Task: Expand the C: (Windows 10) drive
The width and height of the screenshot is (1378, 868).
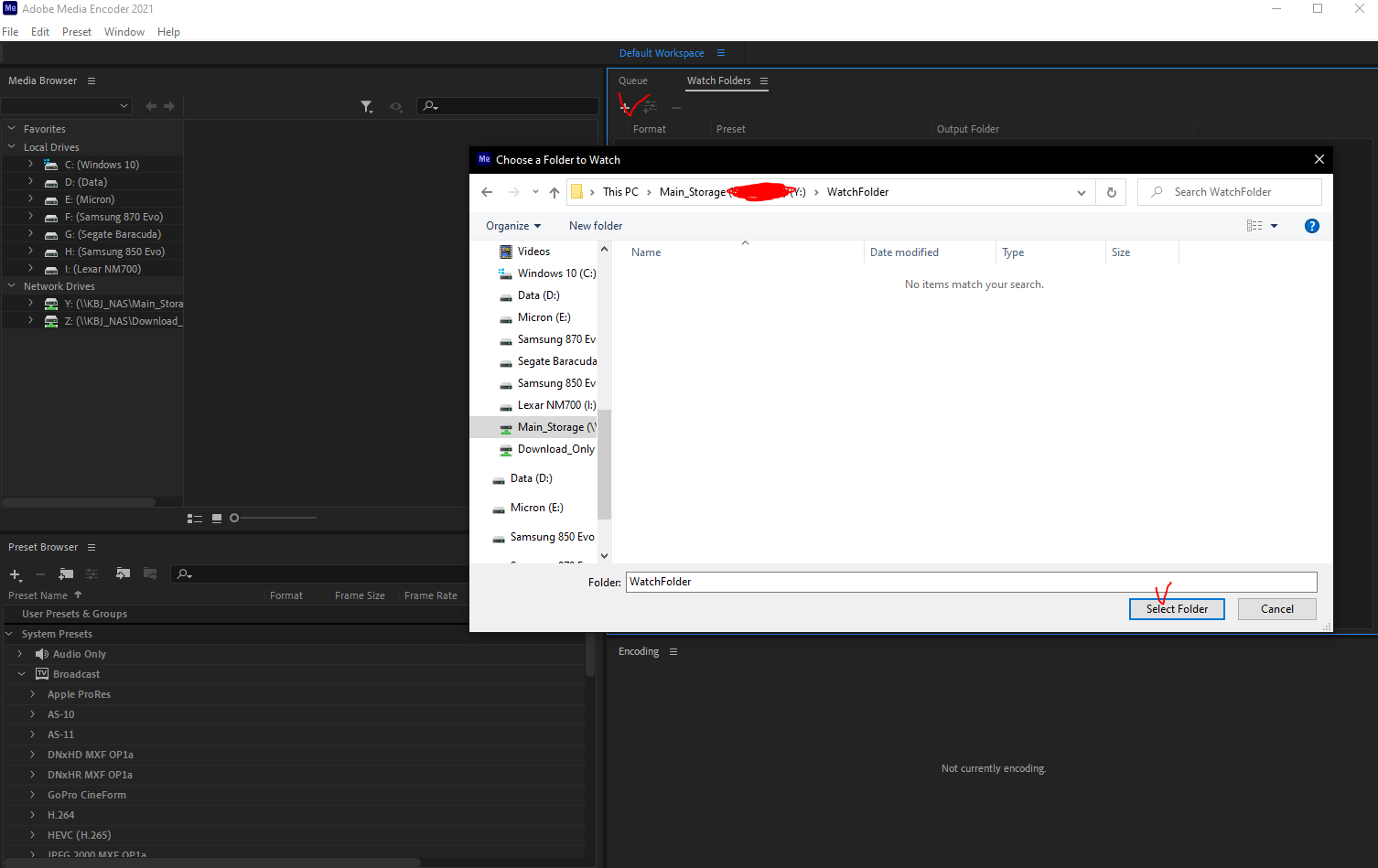Action: coord(30,165)
